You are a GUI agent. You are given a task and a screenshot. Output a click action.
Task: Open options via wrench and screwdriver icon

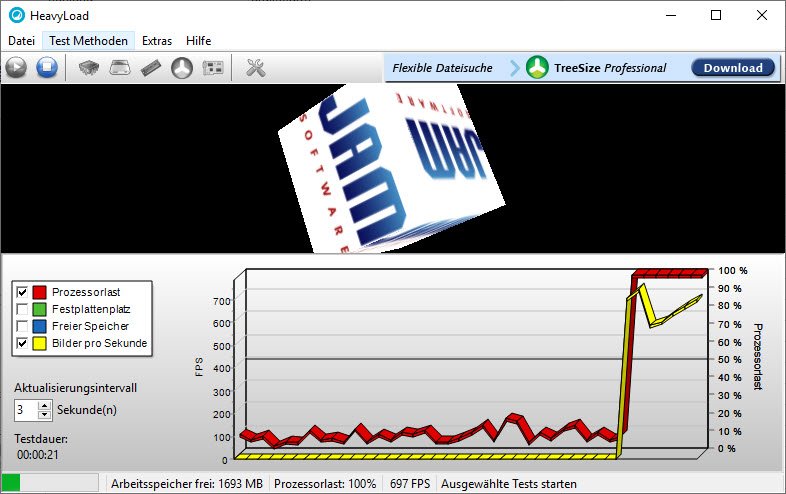pyautogui.click(x=256, y=67)
